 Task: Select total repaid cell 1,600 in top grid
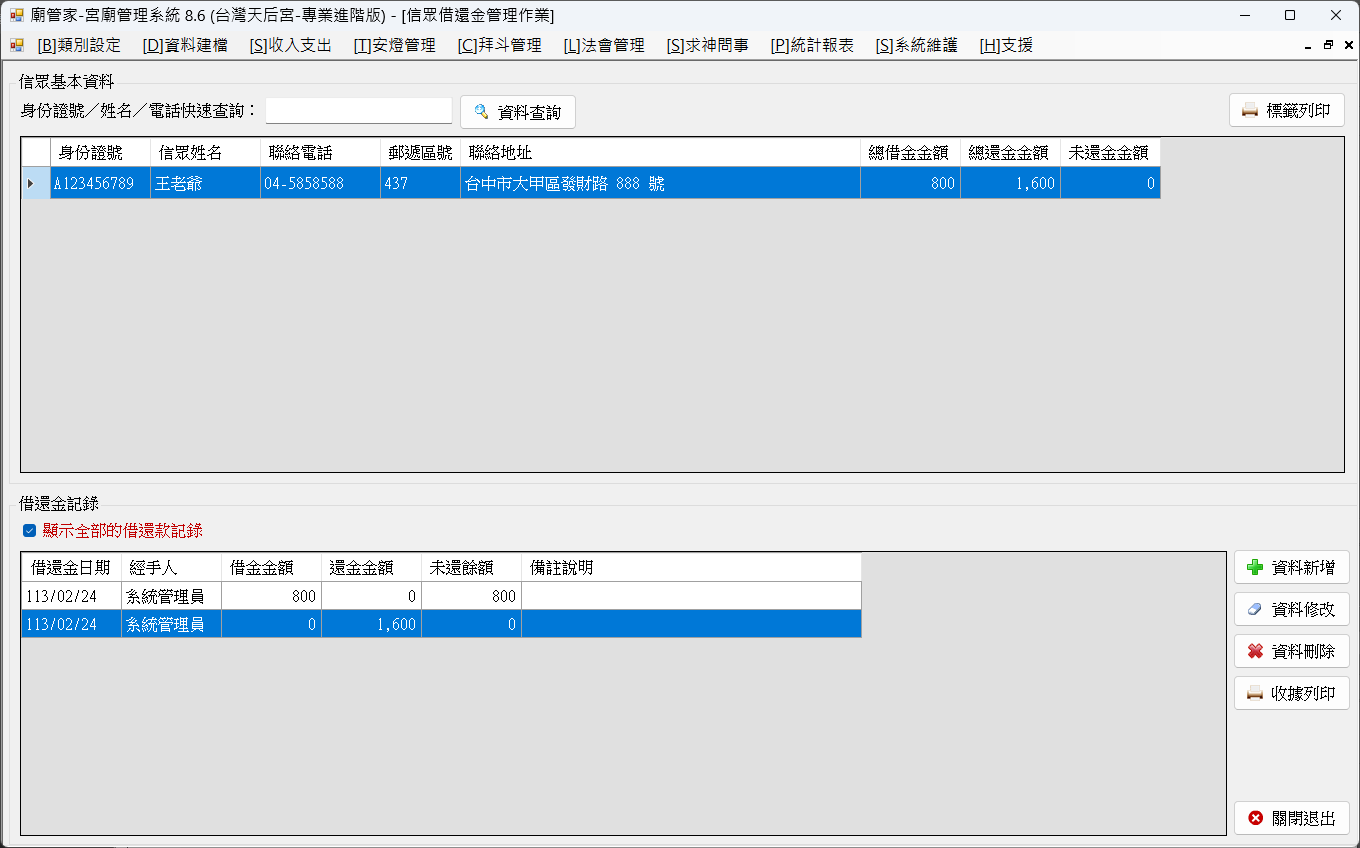coord(1010,183)
